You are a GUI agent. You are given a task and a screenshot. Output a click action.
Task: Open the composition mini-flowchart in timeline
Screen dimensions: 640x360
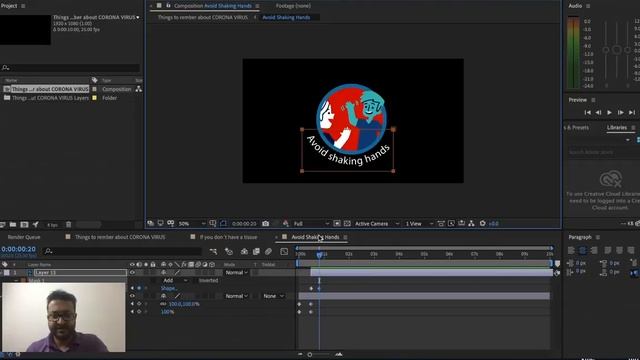[x=213, y=251]
